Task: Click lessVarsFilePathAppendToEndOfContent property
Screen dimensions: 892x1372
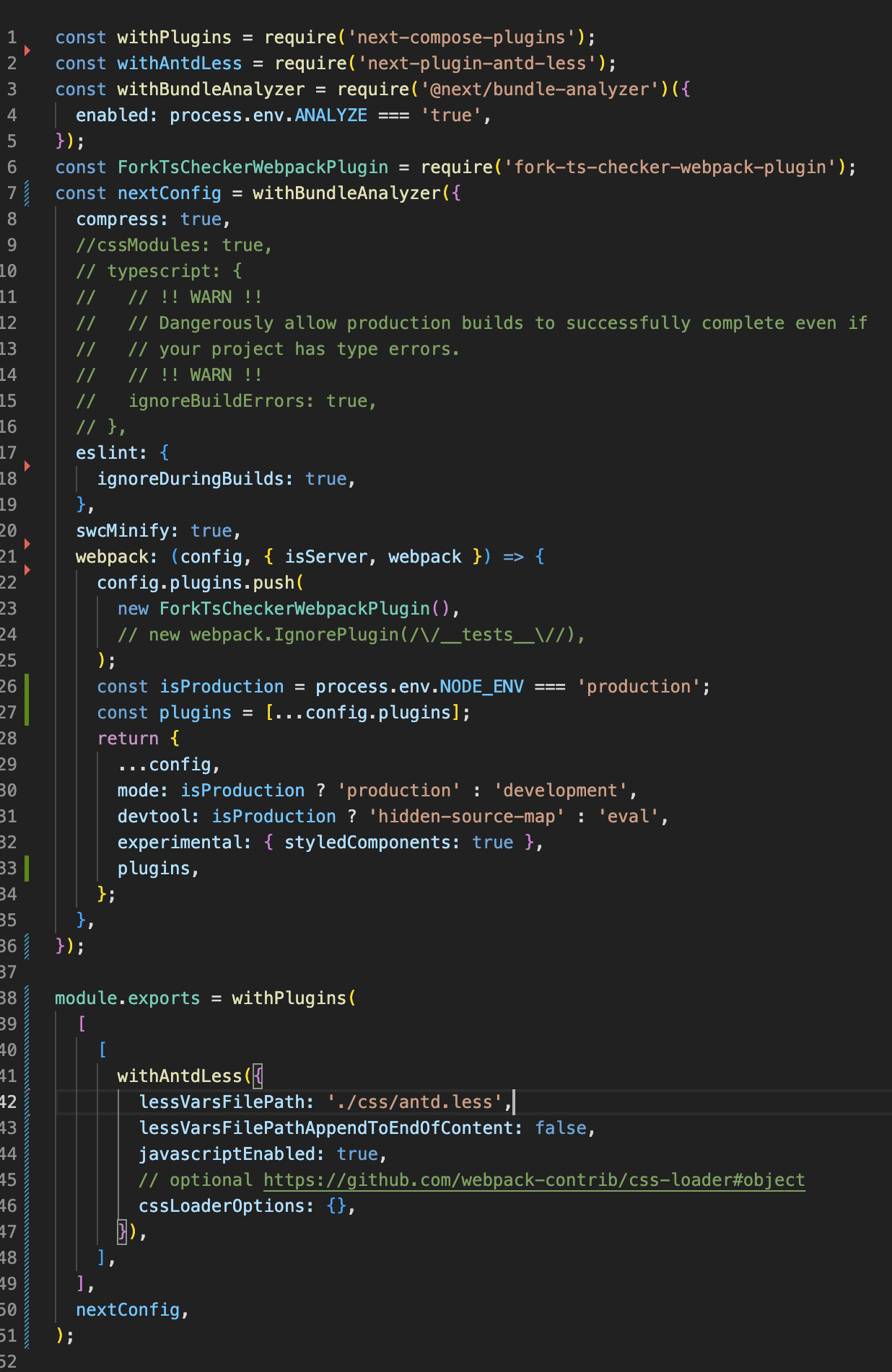Action: (326, 1128)
